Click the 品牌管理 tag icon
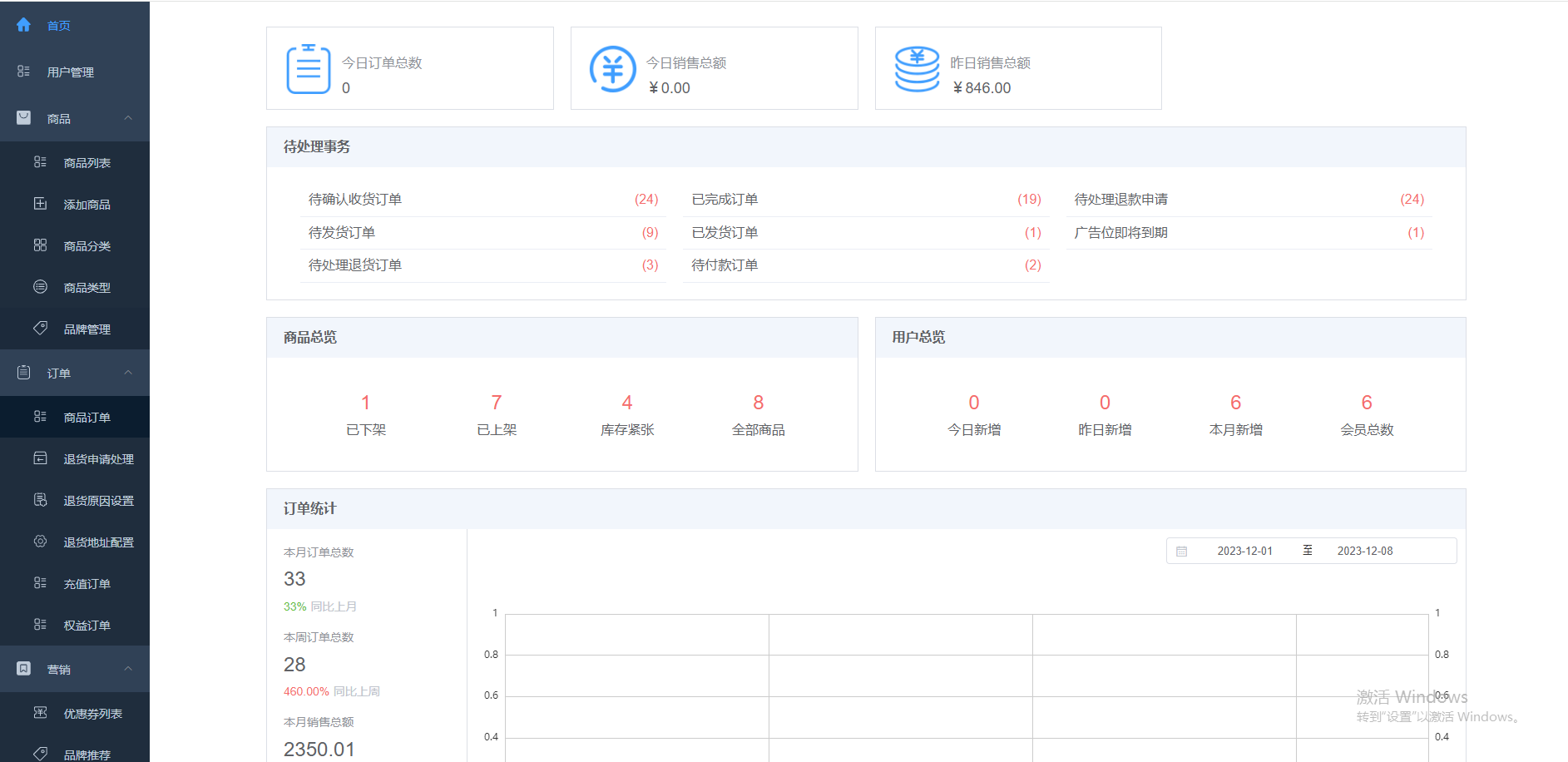 [40, 329]
